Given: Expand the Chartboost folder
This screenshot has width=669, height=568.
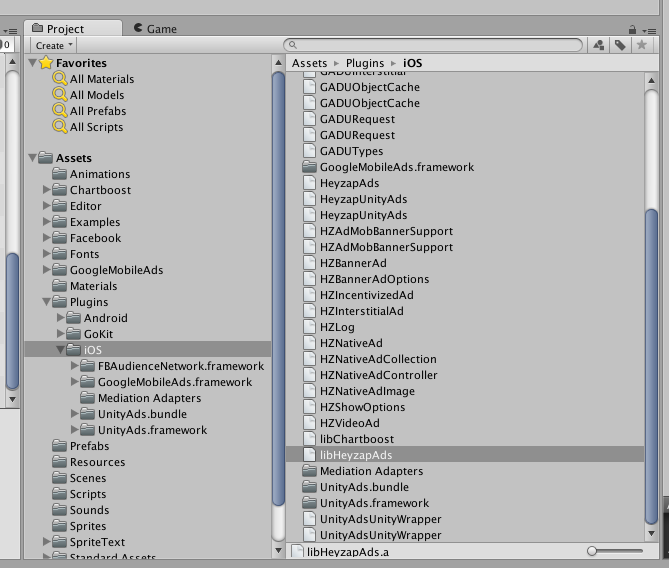Looking at the screenshot, I should click(x=47, y=190).
